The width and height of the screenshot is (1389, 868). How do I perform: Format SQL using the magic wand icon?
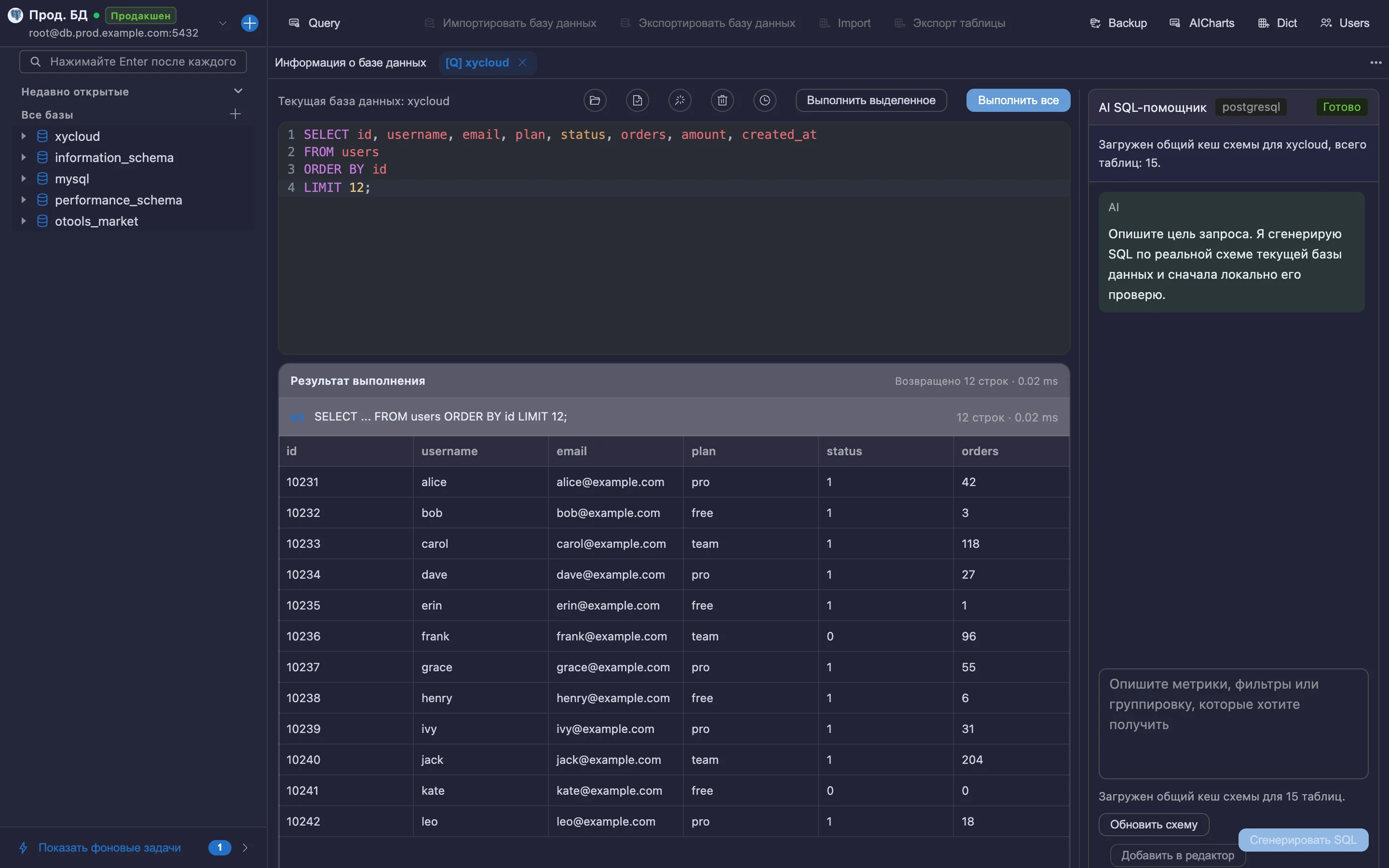(680, 100)
